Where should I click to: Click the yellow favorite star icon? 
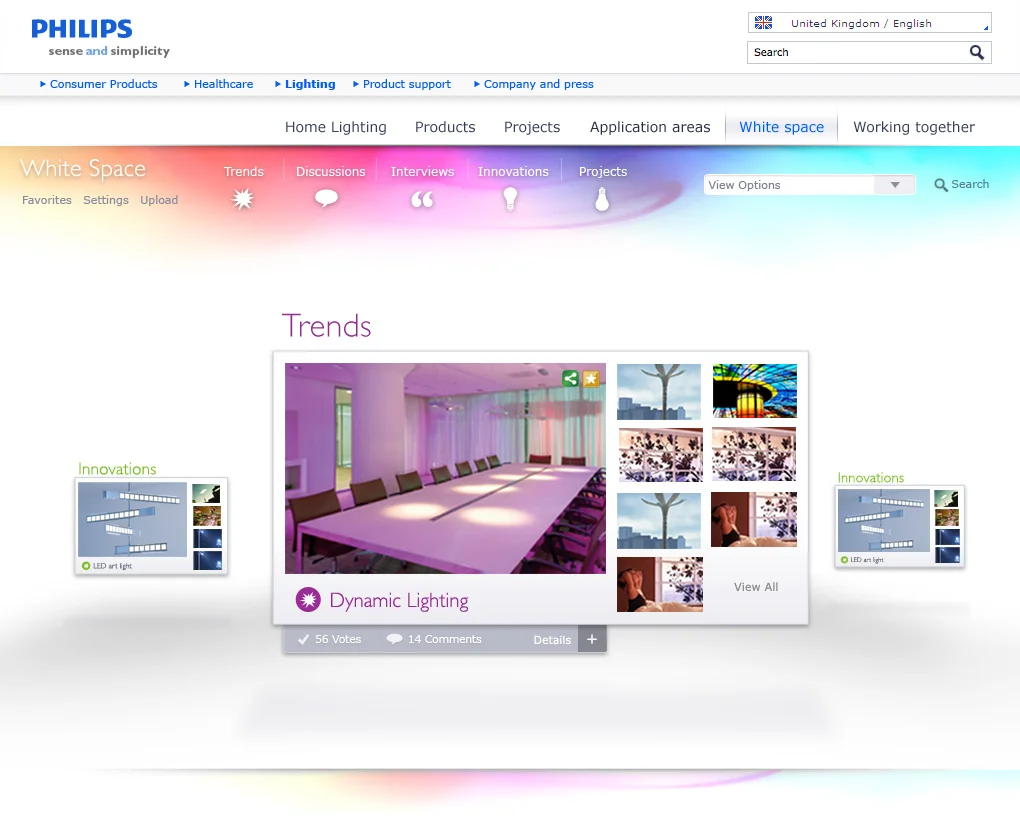[591, 379]
